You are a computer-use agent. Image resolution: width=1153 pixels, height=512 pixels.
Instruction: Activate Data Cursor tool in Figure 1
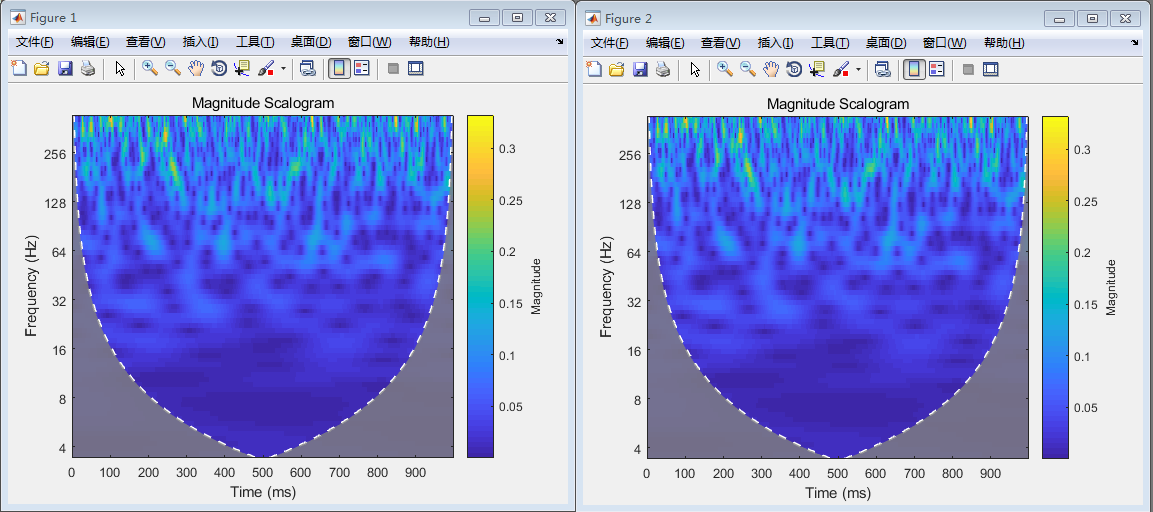point(241,69)
